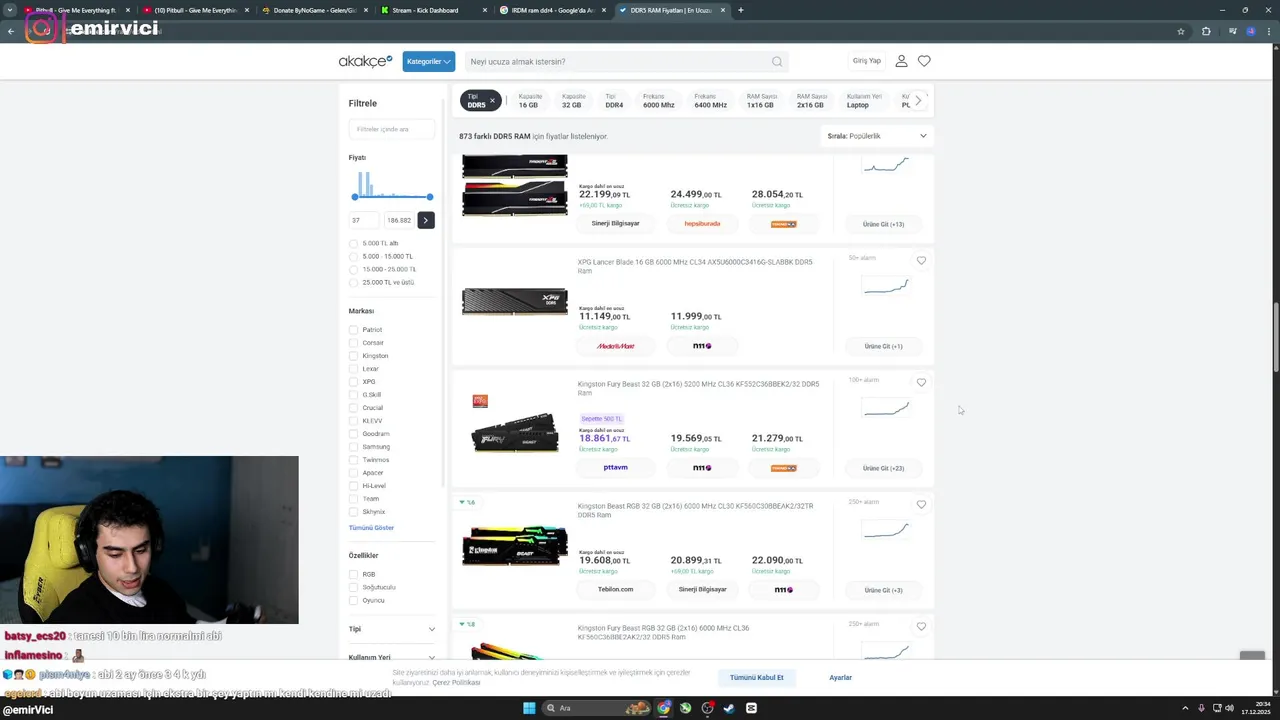This screenshot has width=1280, height=720.
Task: Go to hepsiburada seller offer
Action: (702, 224)
